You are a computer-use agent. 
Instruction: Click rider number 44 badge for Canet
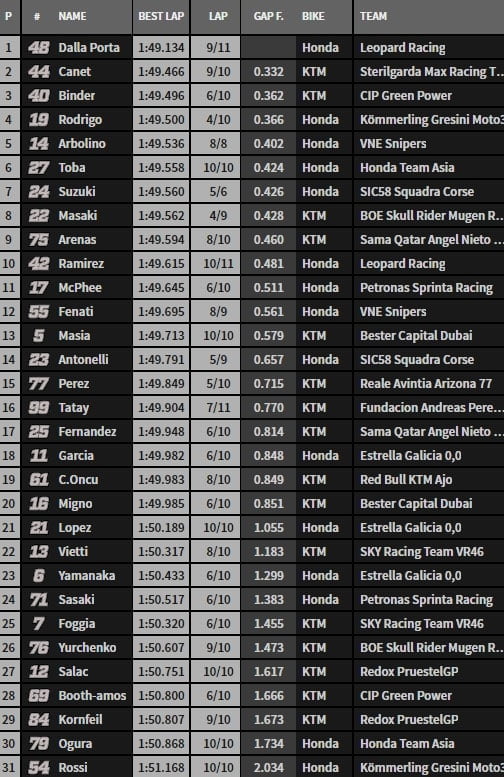coord(39,72)
